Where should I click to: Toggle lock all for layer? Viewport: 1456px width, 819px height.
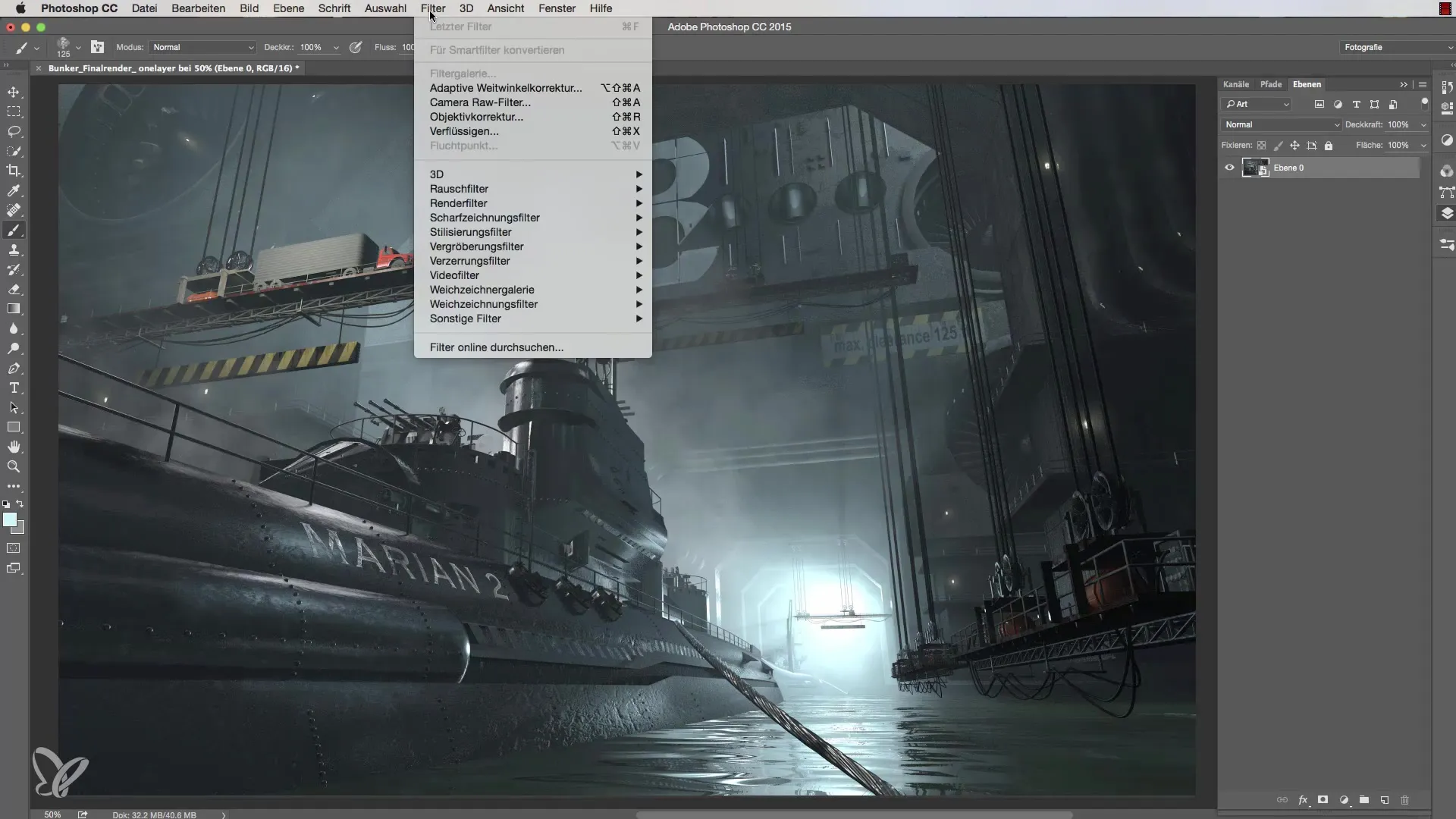click(x=1329, y=146)
